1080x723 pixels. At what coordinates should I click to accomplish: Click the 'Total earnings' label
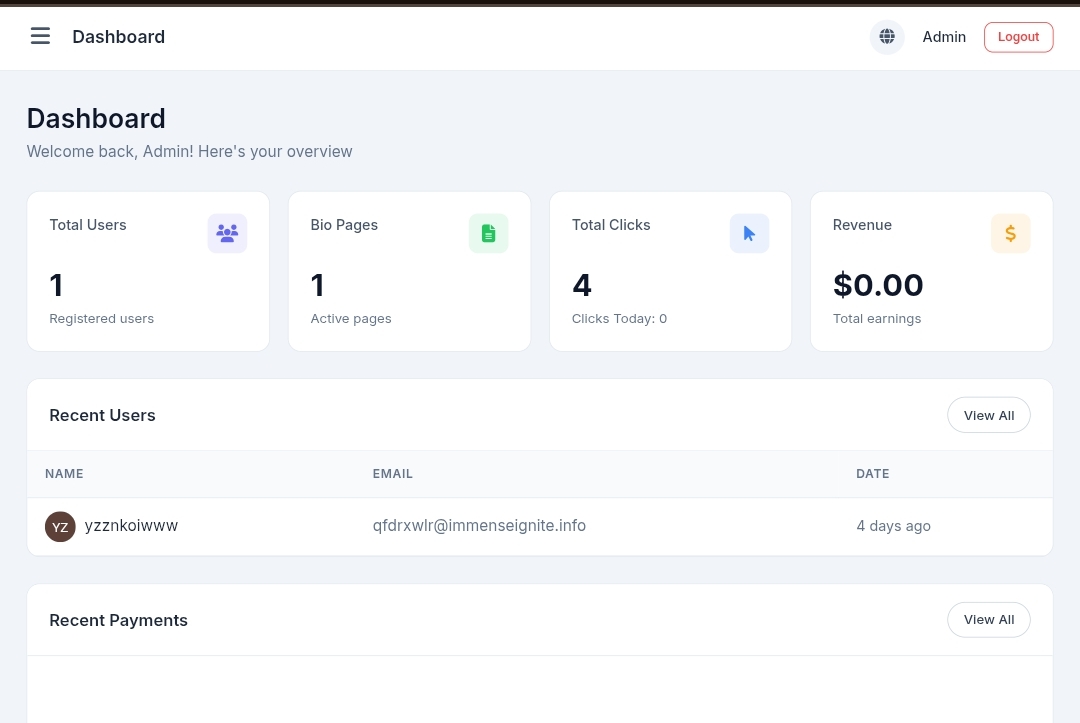point(877,319)
